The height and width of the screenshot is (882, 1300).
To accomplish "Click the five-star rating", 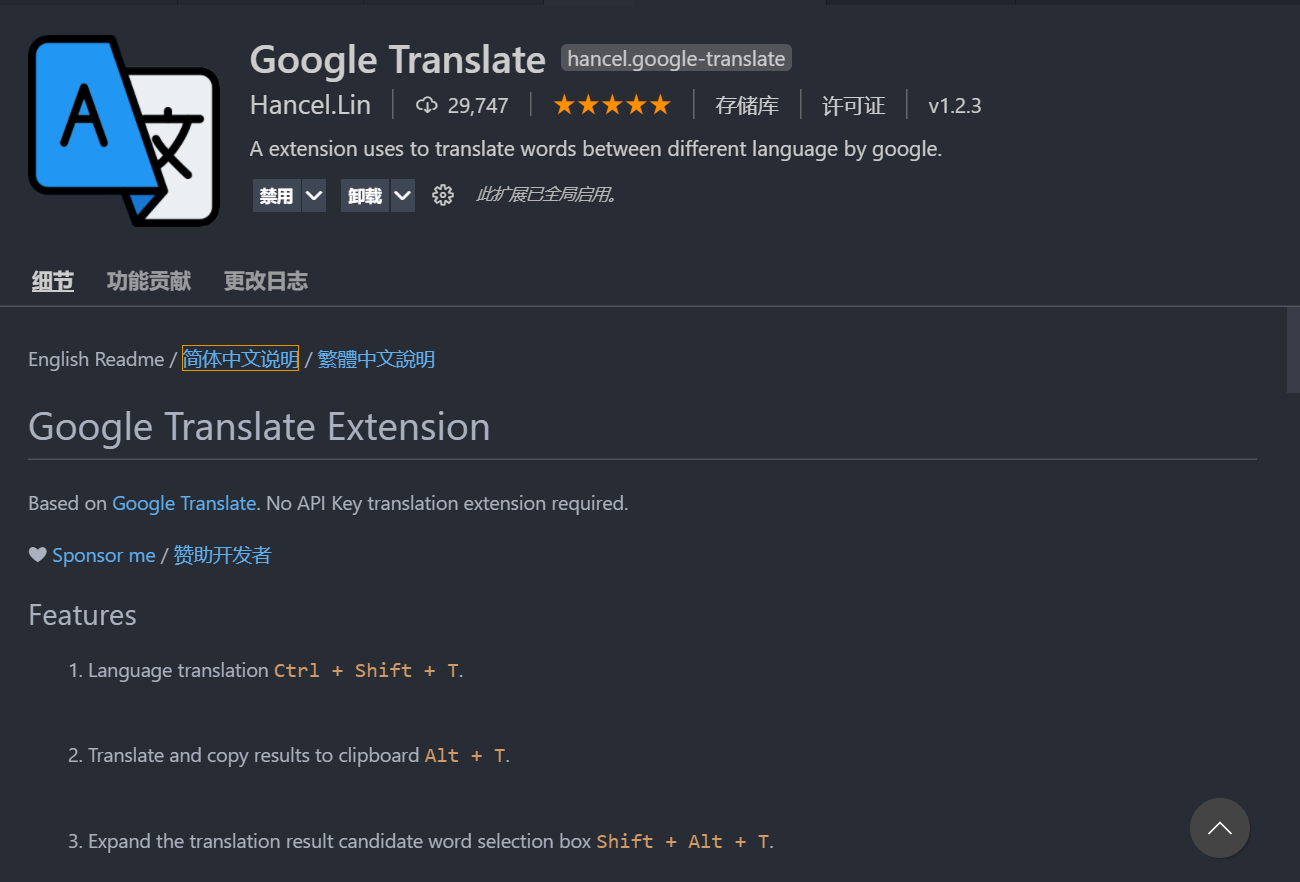I will 612,104.
